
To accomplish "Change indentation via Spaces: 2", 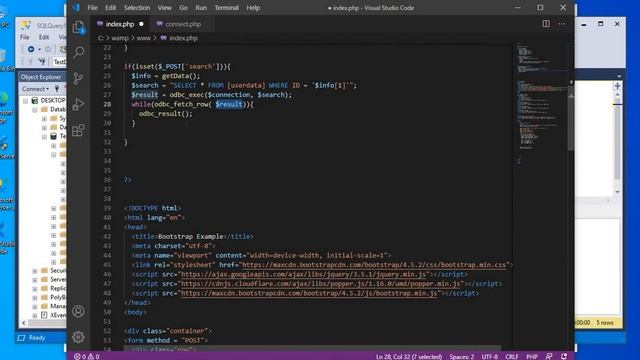I will tap(462, 356).
